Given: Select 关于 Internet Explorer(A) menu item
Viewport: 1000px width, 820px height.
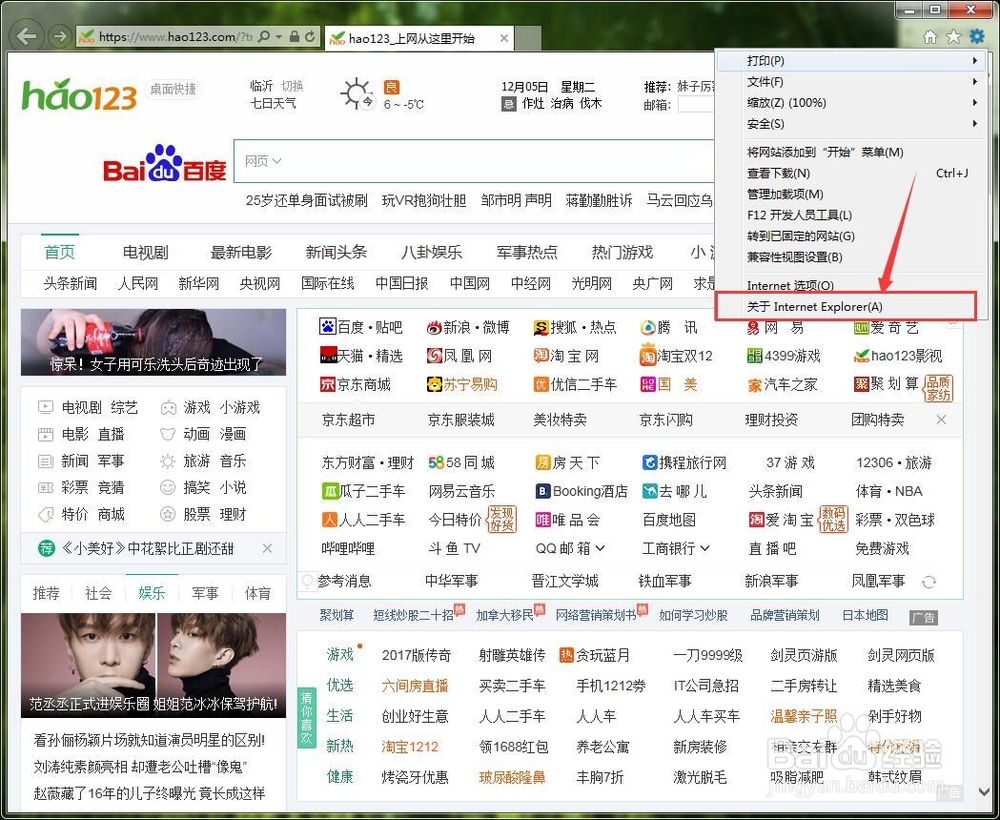Looking at the screenshot, I should 846,306.
